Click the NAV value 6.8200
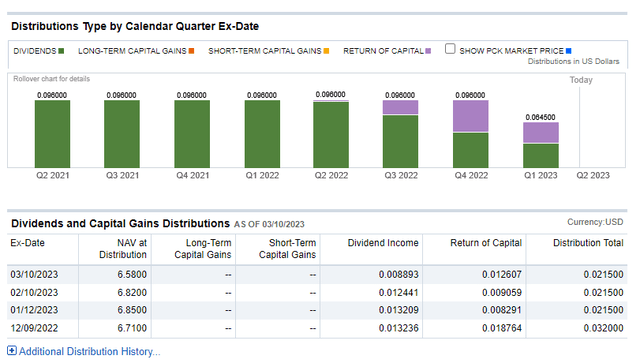 [132, 292]
